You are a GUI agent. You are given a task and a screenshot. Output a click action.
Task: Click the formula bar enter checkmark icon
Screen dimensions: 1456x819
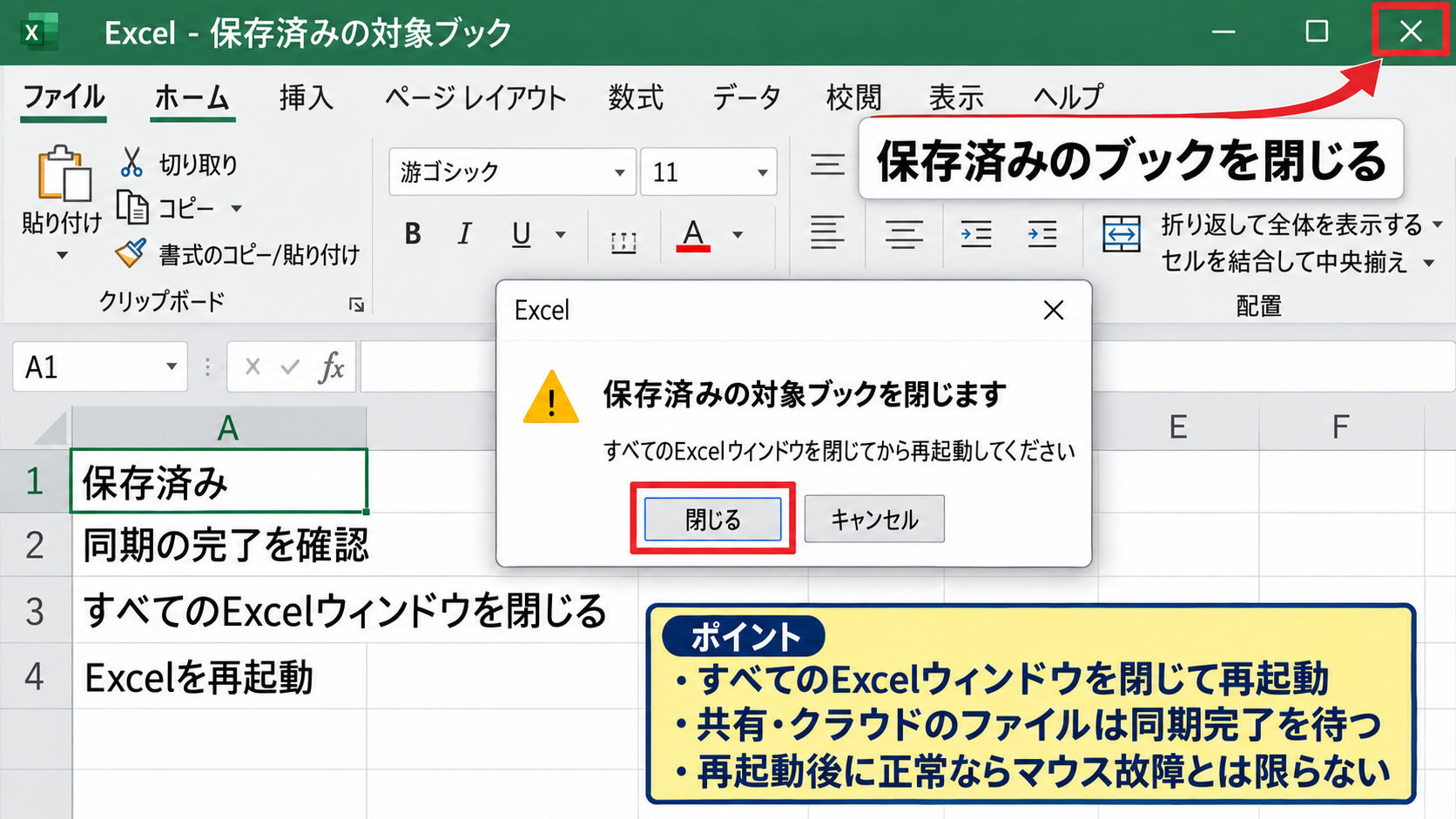point(290,367)
